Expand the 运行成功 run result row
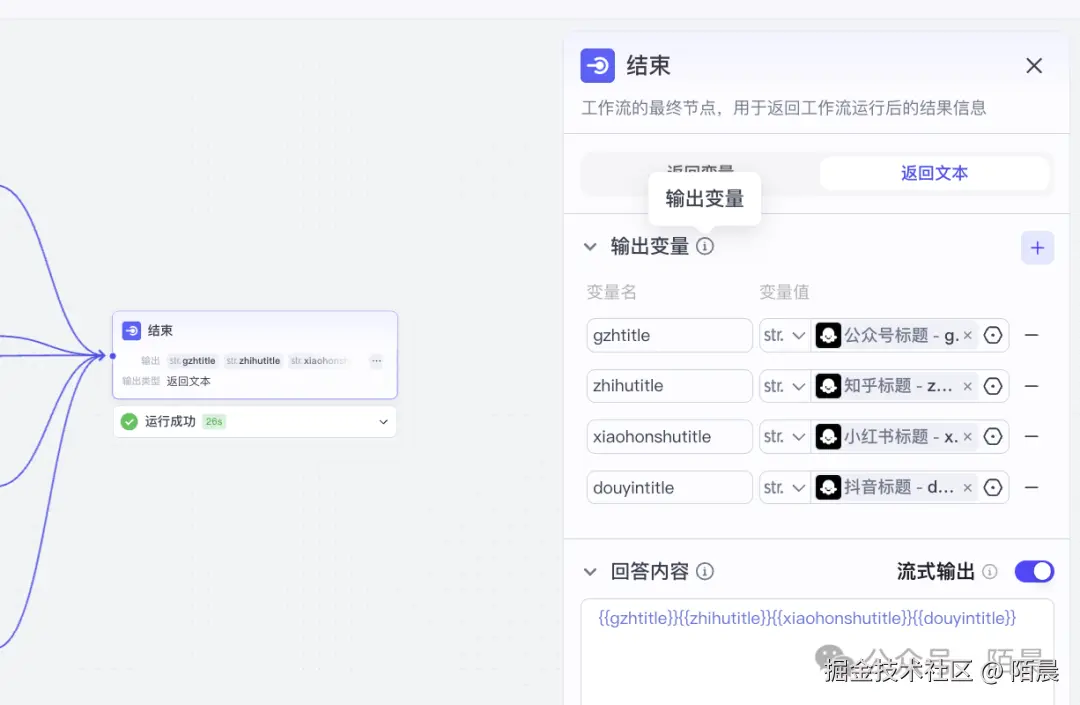The image size is (1080, 705). click(x=383, y=422)
